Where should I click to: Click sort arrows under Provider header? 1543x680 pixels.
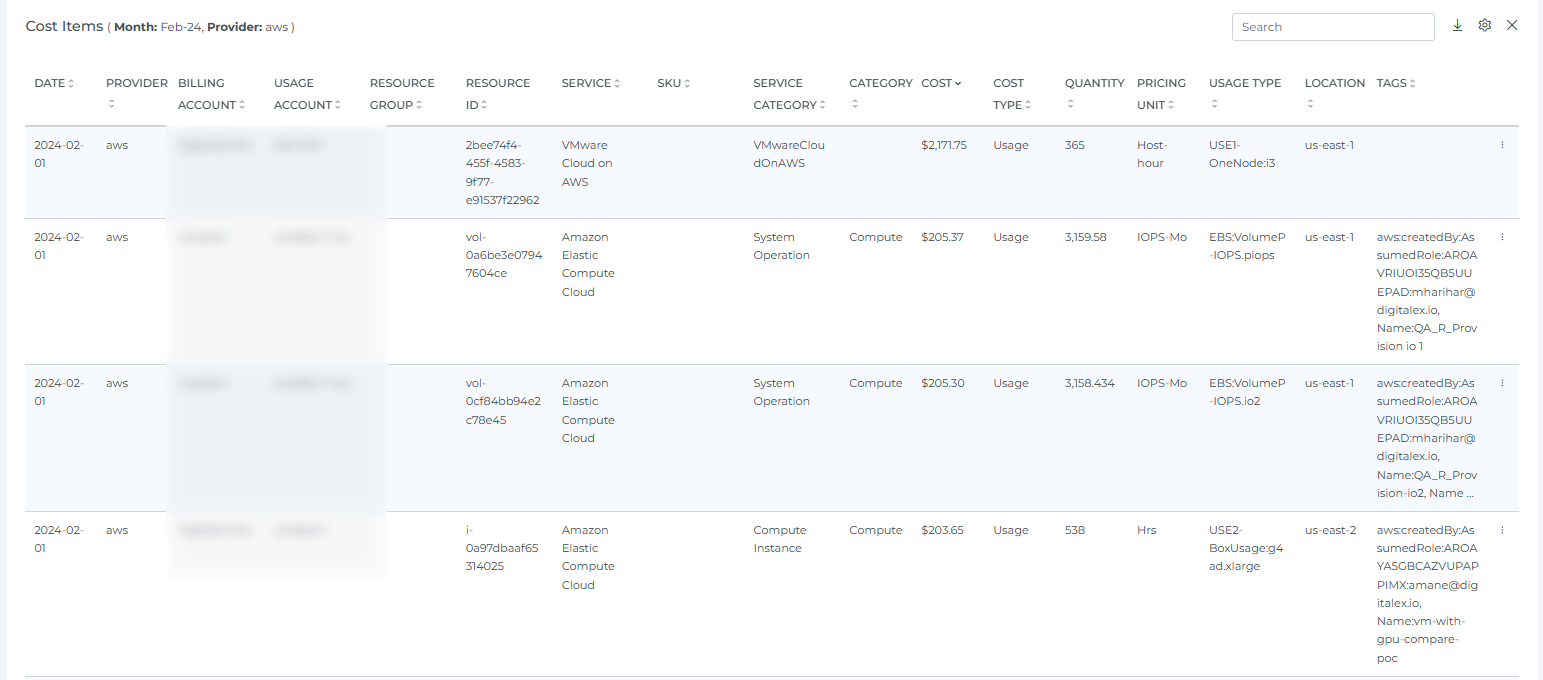coord(111,104)
